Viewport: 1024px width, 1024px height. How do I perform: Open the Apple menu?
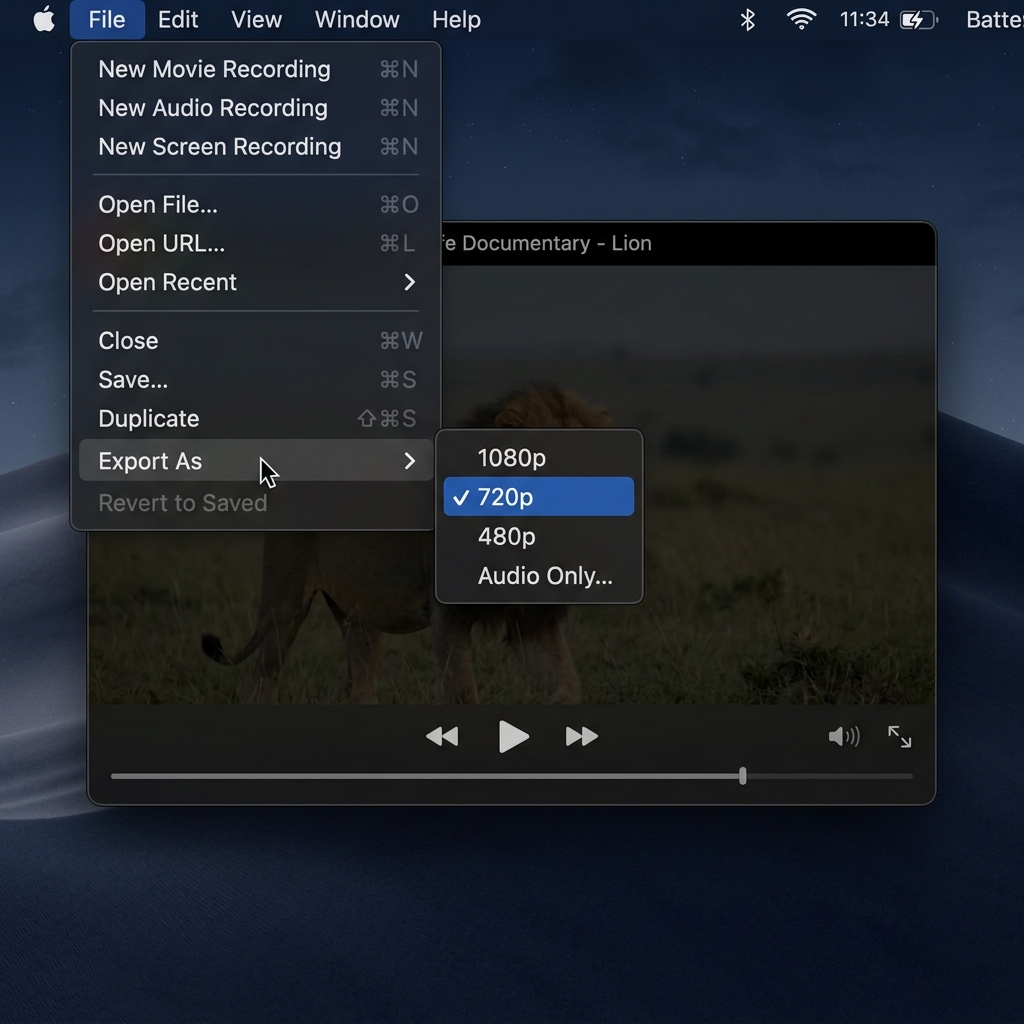(44, 20)
